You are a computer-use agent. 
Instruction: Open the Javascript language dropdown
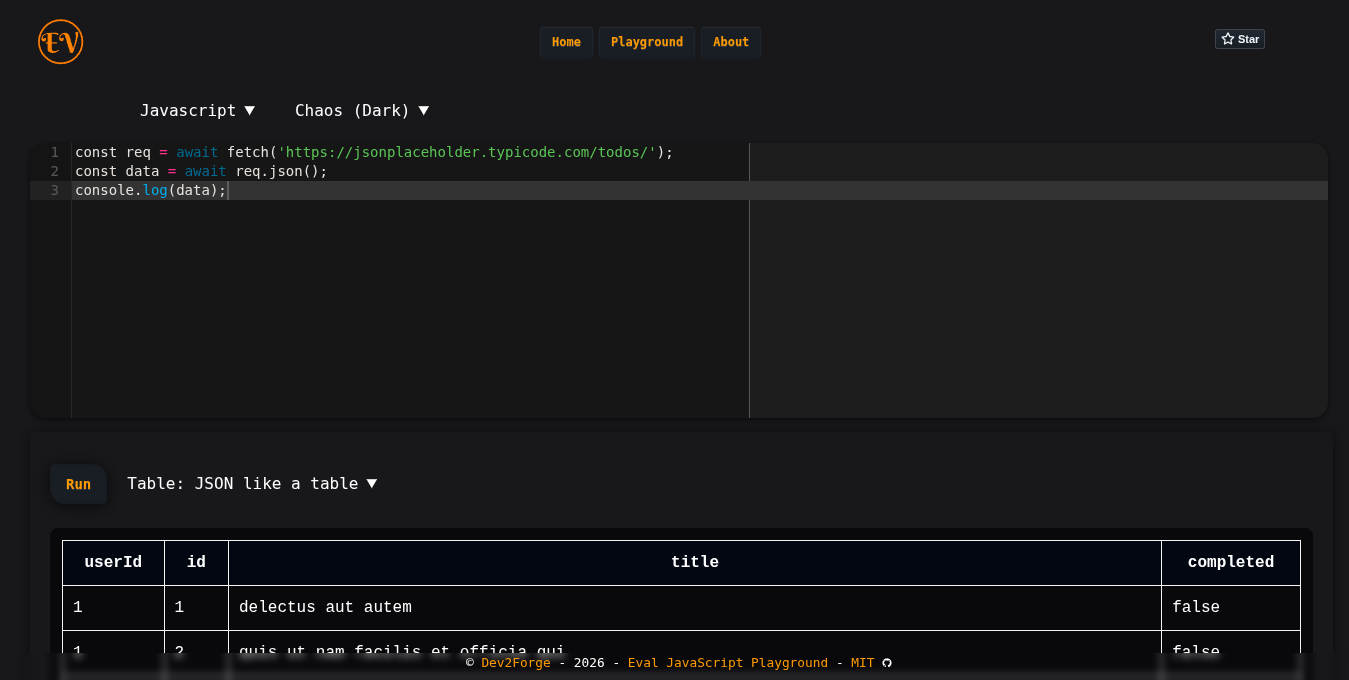197,110
